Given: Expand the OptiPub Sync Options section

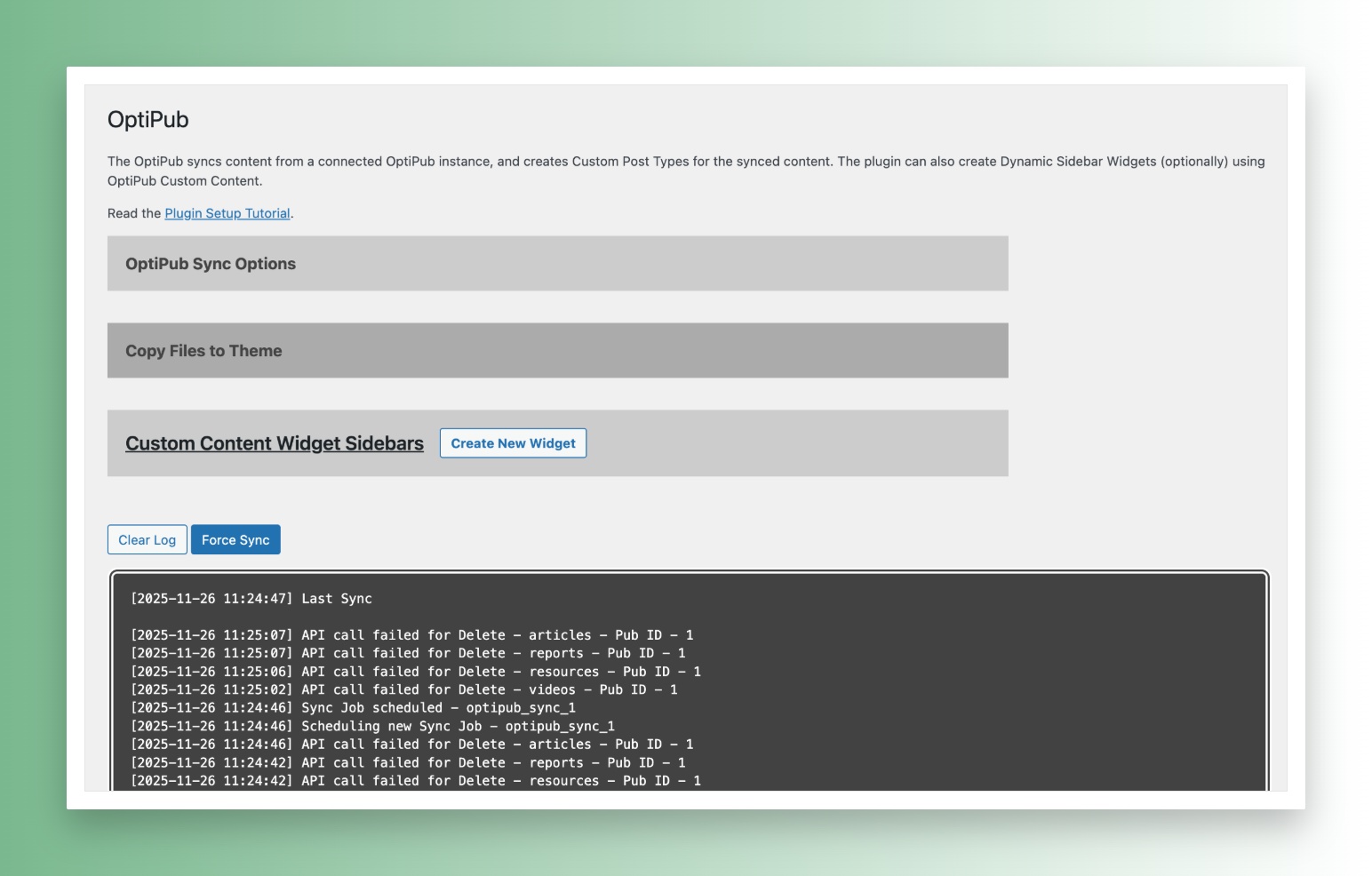Looking at the screenshot, I should (557, 264).
